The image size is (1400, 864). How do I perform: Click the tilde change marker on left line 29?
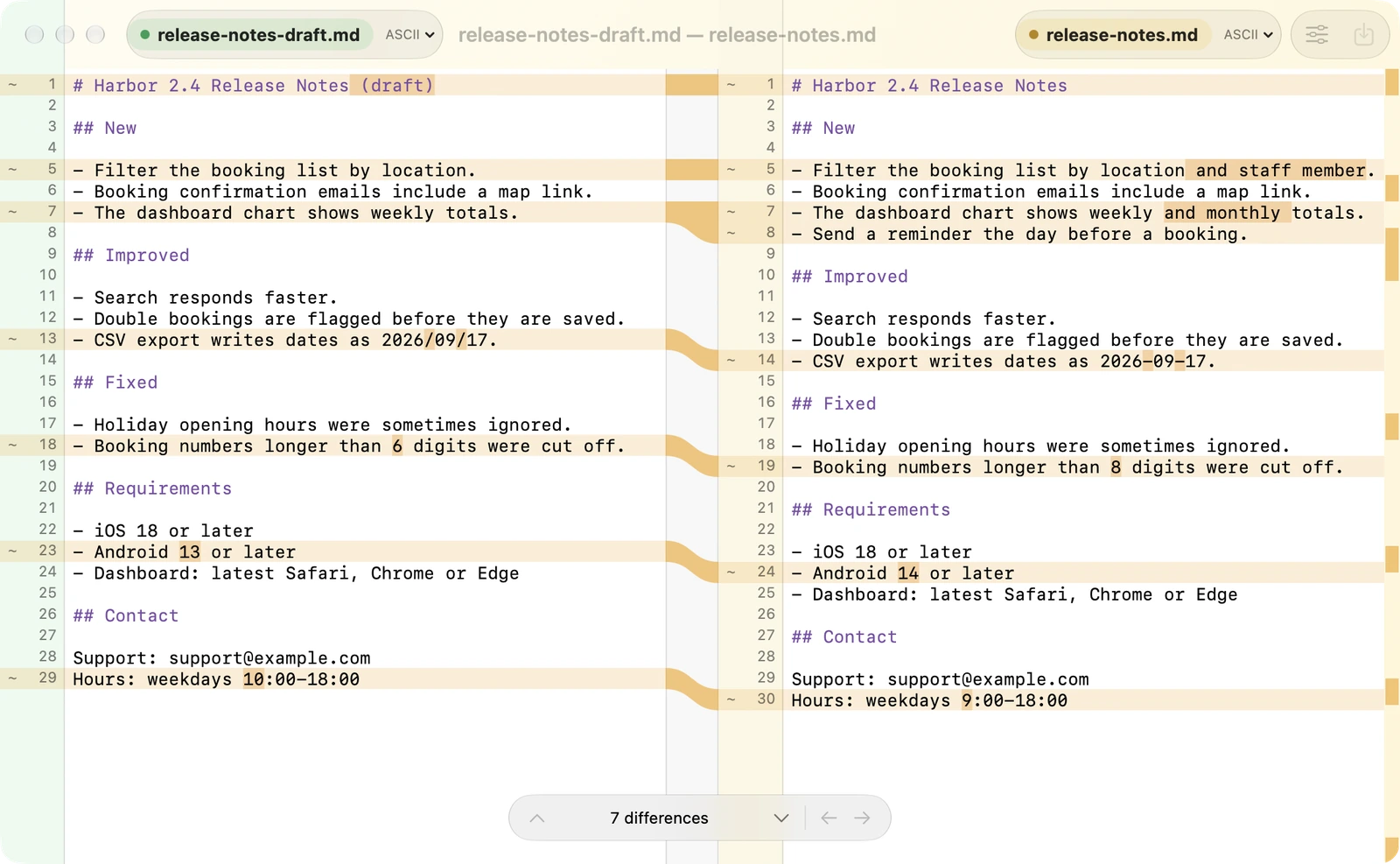pyautogui.click(x=12, y=678)
